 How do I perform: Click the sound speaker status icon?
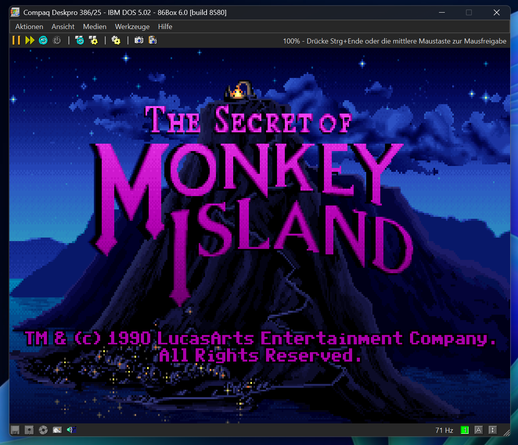tap(71, 430)
